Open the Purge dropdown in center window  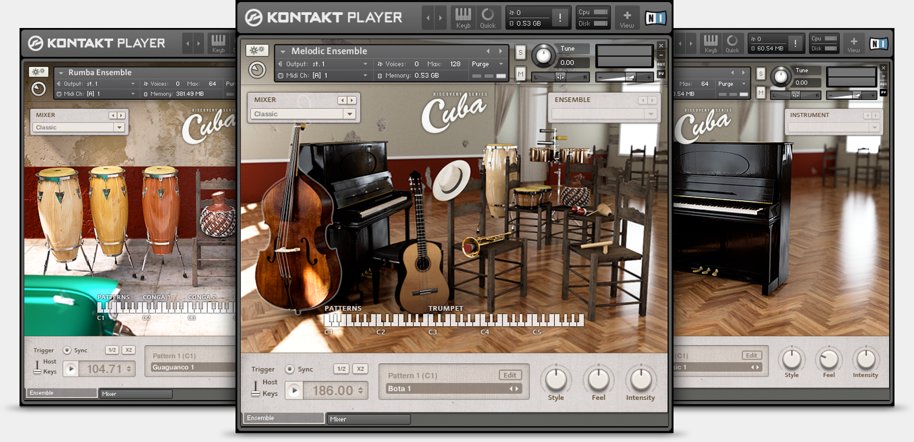488,64
